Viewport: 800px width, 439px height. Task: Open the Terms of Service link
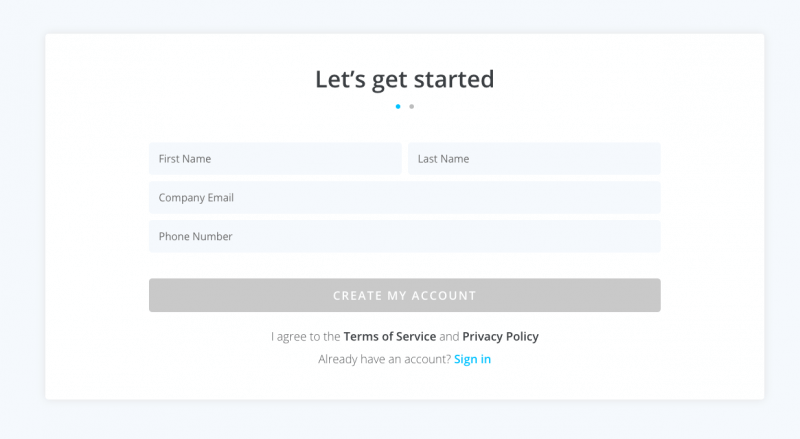(x=389, y=337)
